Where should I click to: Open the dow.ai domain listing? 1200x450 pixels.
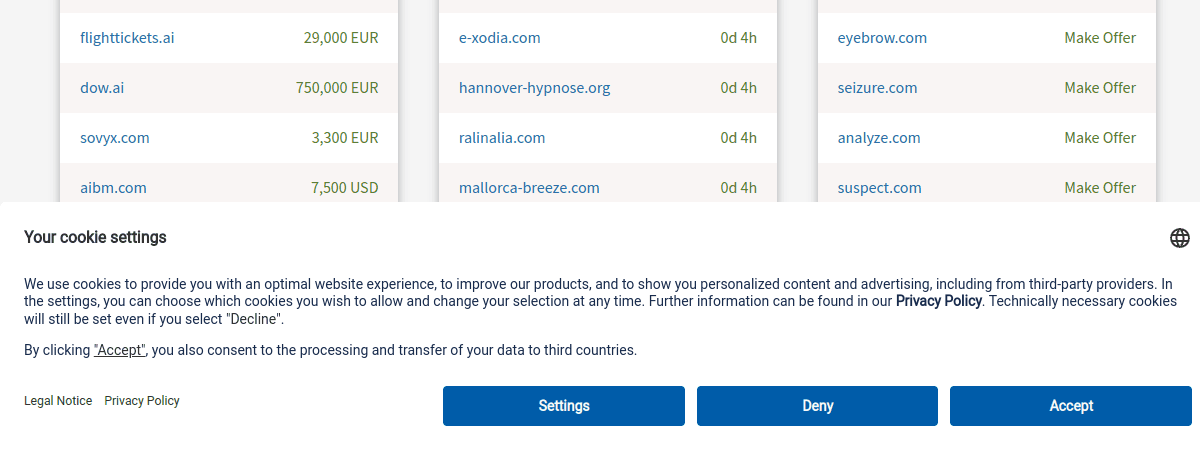(x=102, y=88)
